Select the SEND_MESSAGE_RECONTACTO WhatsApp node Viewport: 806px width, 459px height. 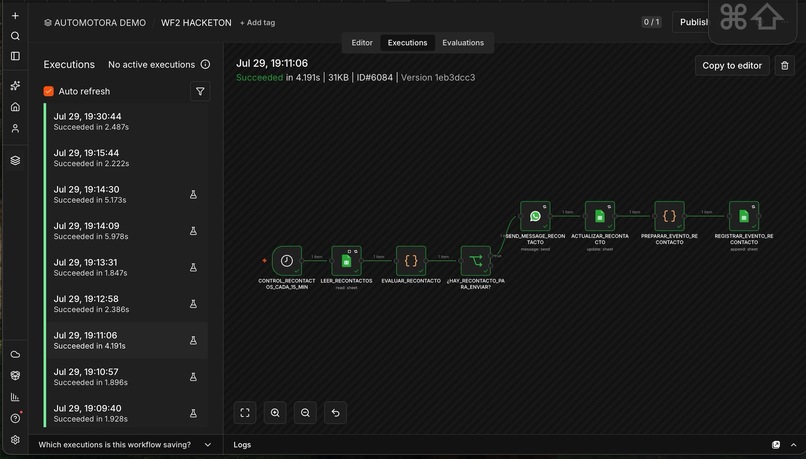coord(535,216)
